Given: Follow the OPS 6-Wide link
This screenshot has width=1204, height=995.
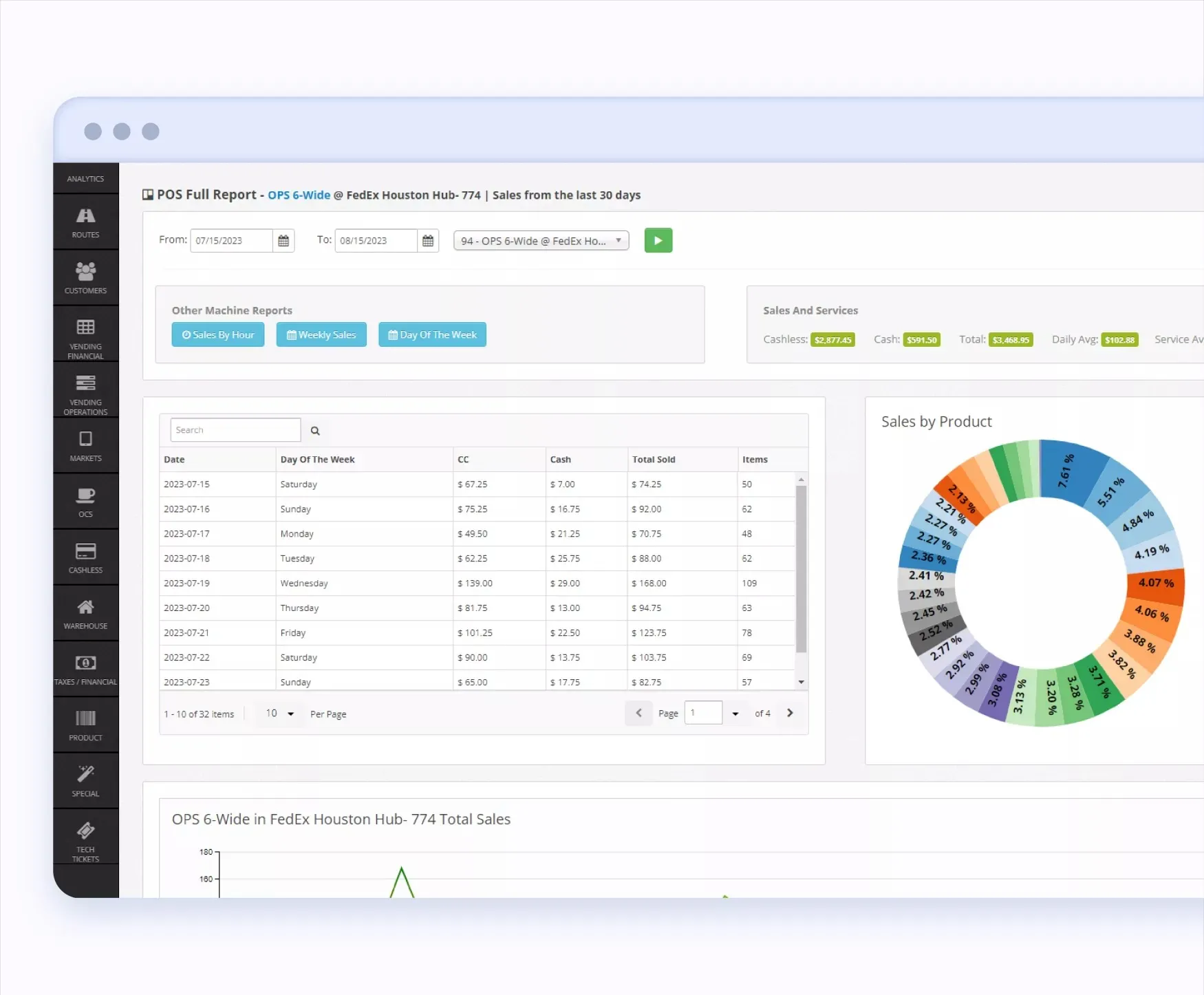Looking at the screenshot, I should [x=299, y=195].
